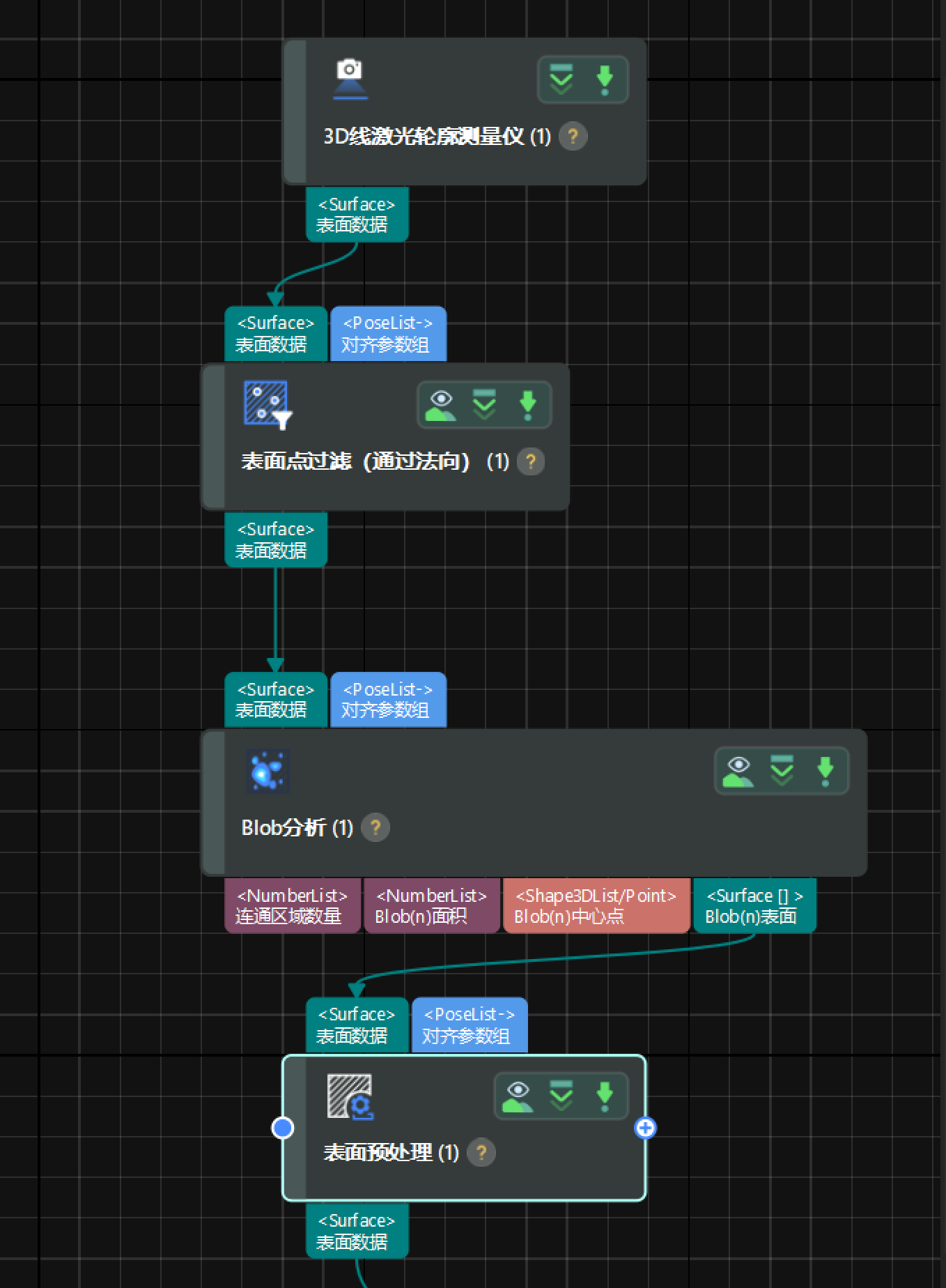Select the 连通区域数量 NumberList output port
The image size is (946, 1288).
pos(293,905)
